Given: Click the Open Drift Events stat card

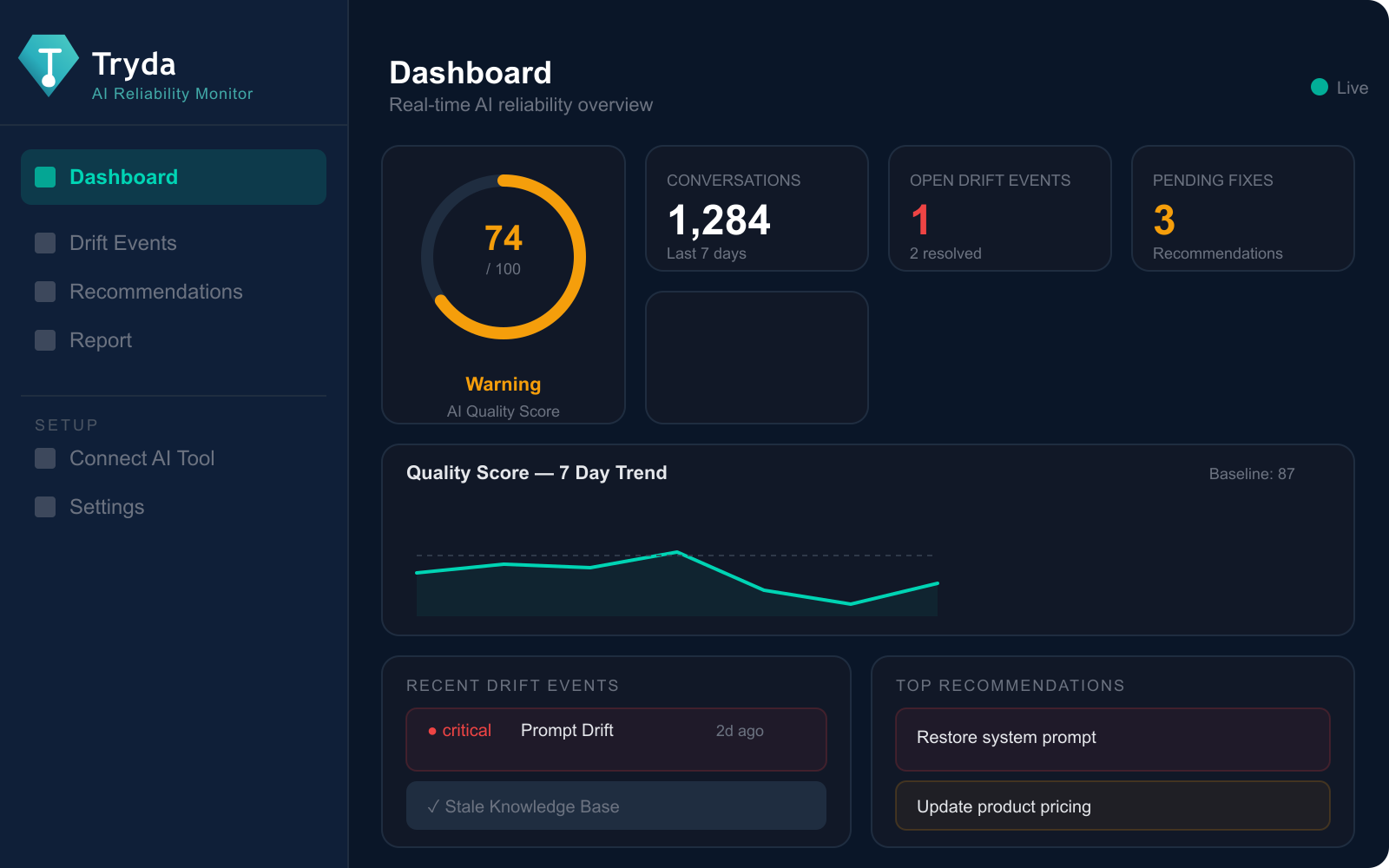Looking at the screenshot, I should coord(1000,208).
